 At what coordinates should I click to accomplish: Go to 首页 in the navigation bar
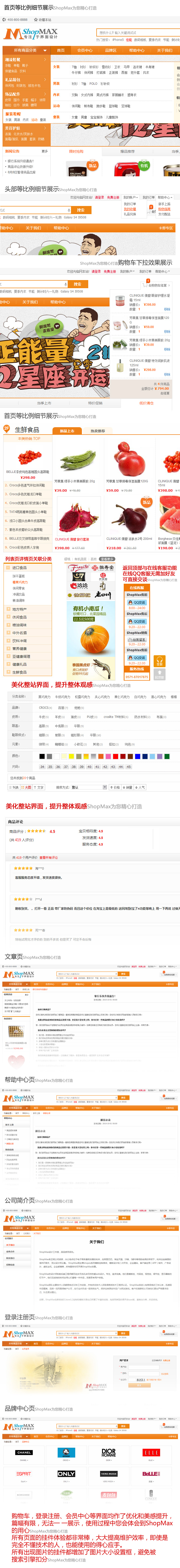coord(61,50)
